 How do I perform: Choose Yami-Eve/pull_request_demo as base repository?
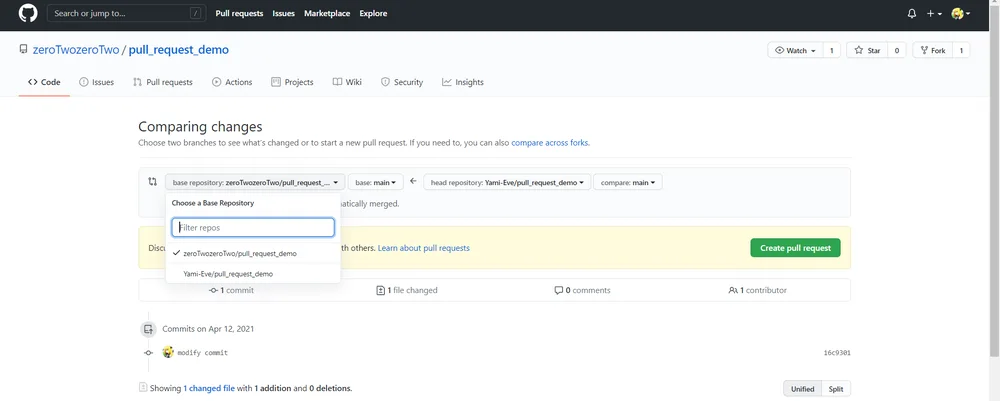(x=253, y=273)
